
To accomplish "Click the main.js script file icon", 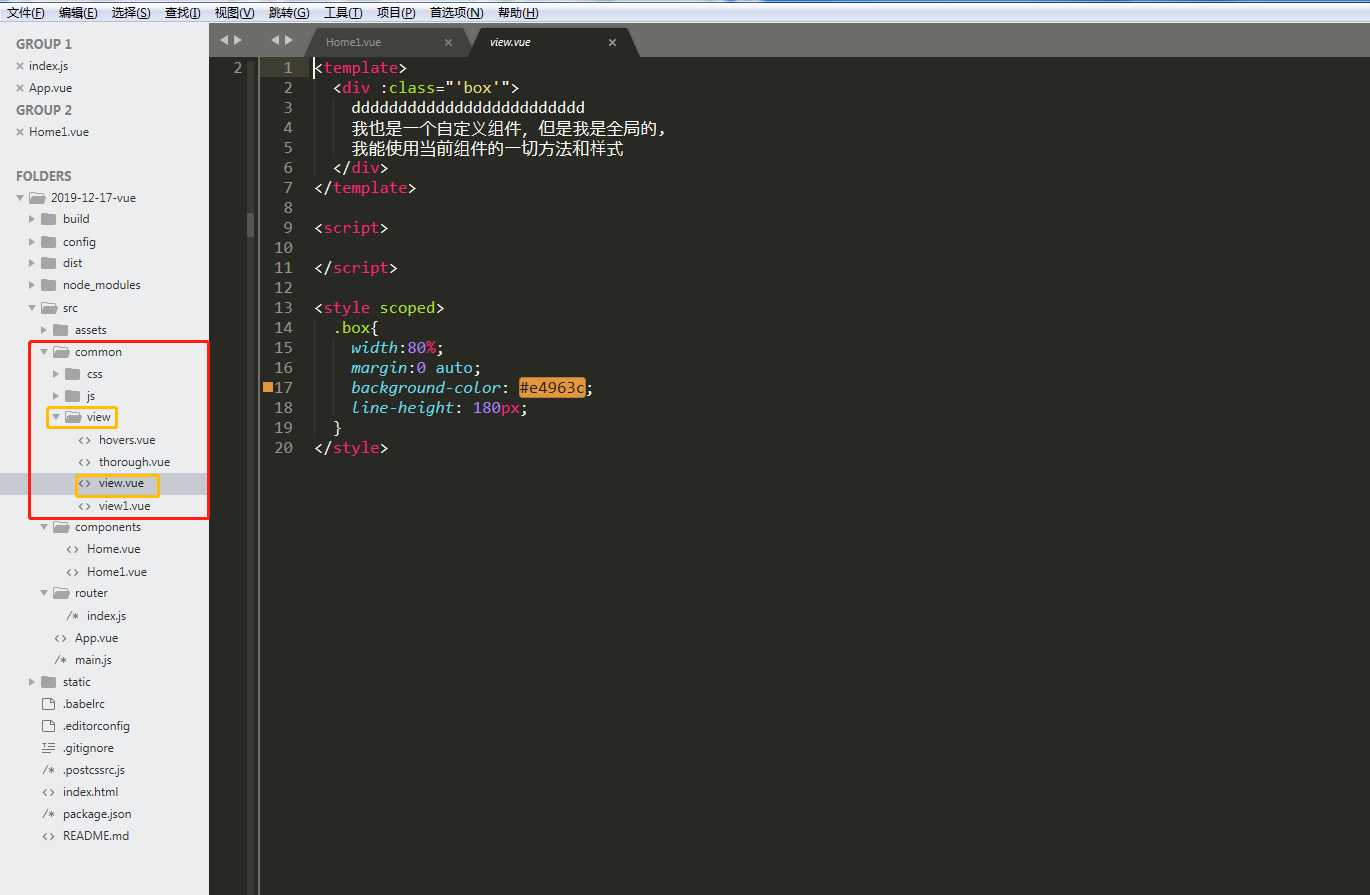I will coord(60,660).
